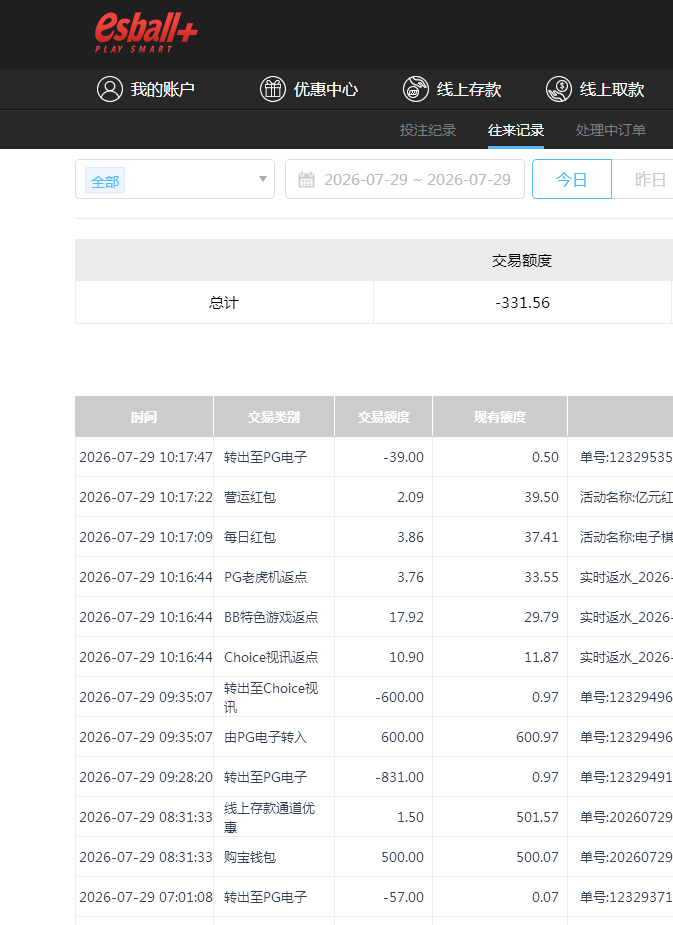
Task: Click the online deposit icon
Action: click(x=416, y=89)
